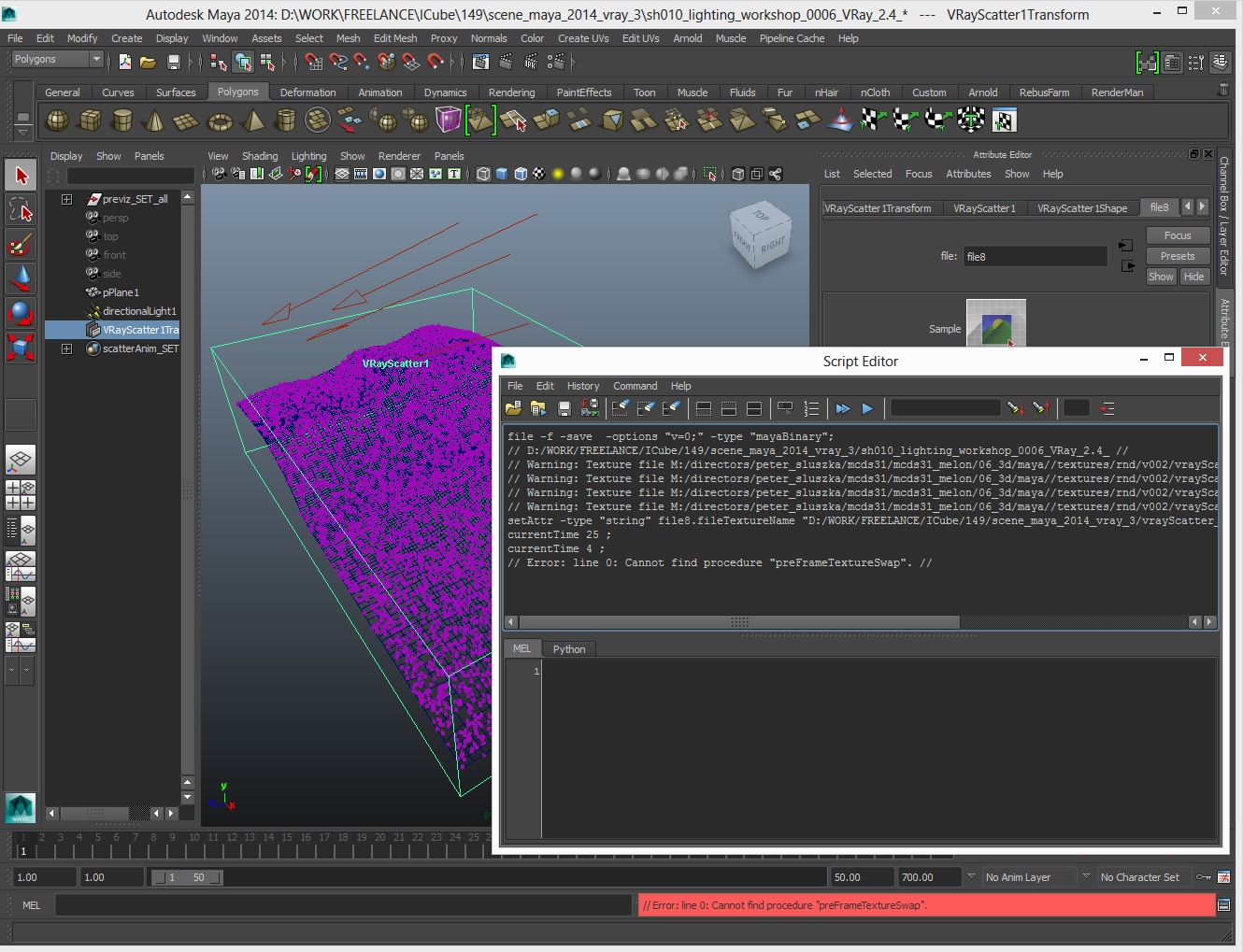Click Execute play icon in Script Editor

(x=867, y=408)
